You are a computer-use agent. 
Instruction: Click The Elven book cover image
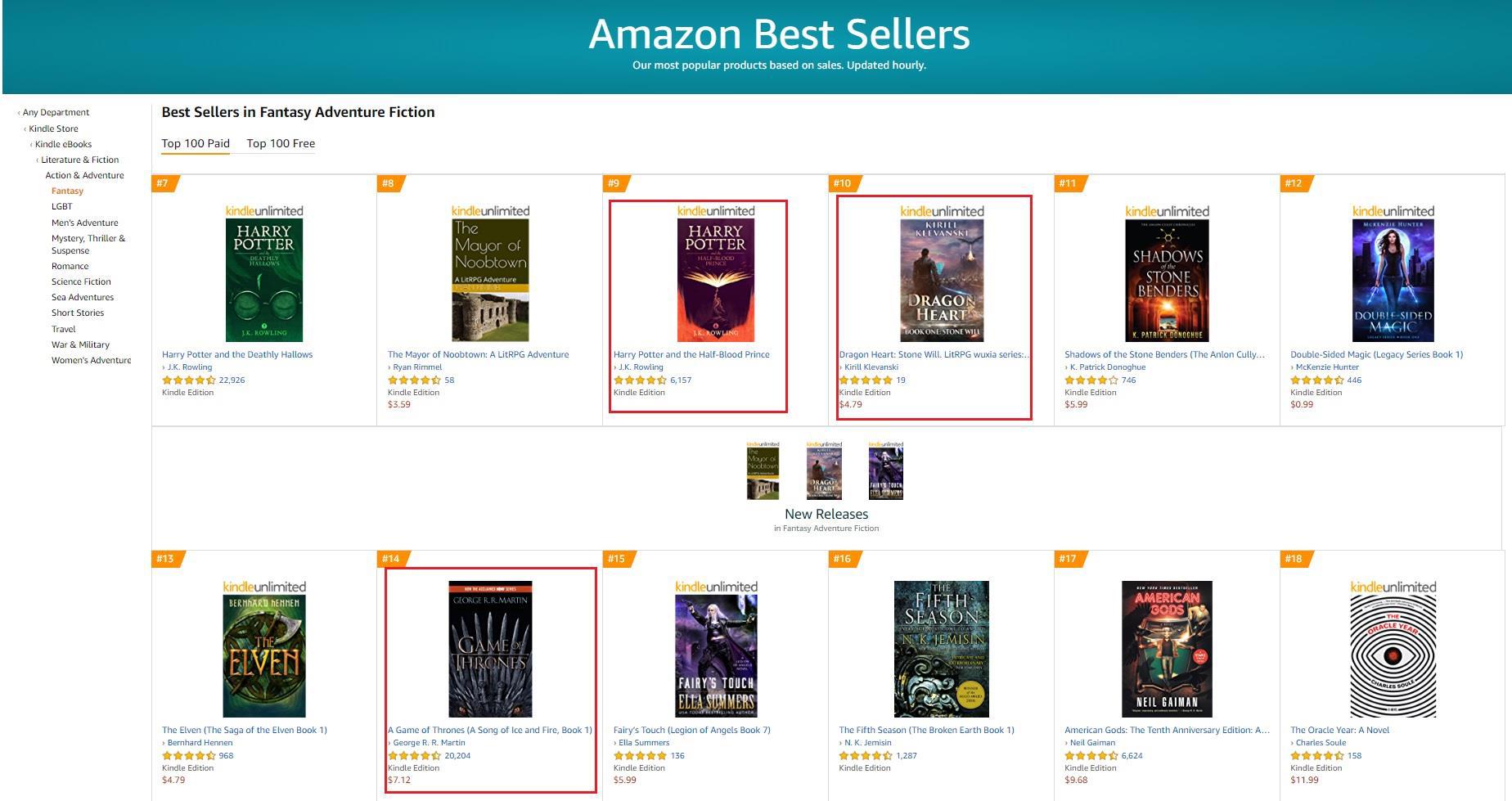coord(263,655)
